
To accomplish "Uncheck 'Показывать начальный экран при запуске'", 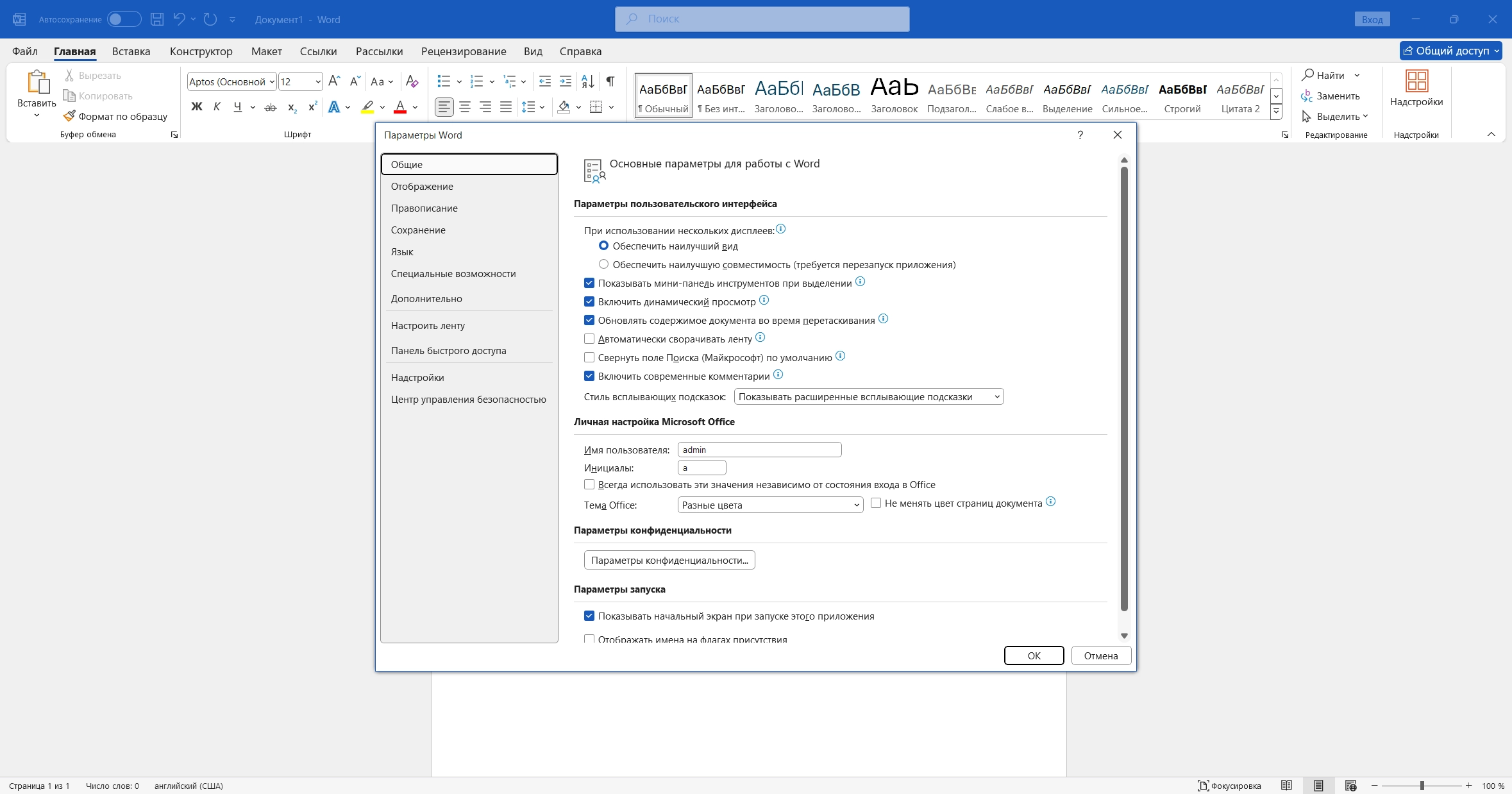I will pyautogui.click(x=589, y=616).
